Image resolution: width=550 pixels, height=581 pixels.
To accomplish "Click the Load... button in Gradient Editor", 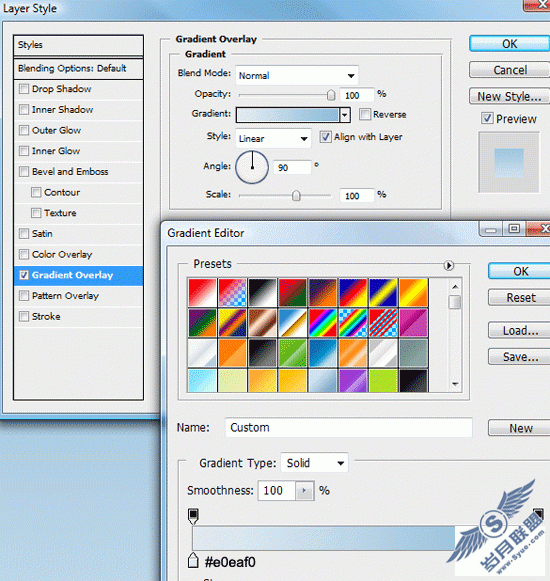I will pos(520,331).
